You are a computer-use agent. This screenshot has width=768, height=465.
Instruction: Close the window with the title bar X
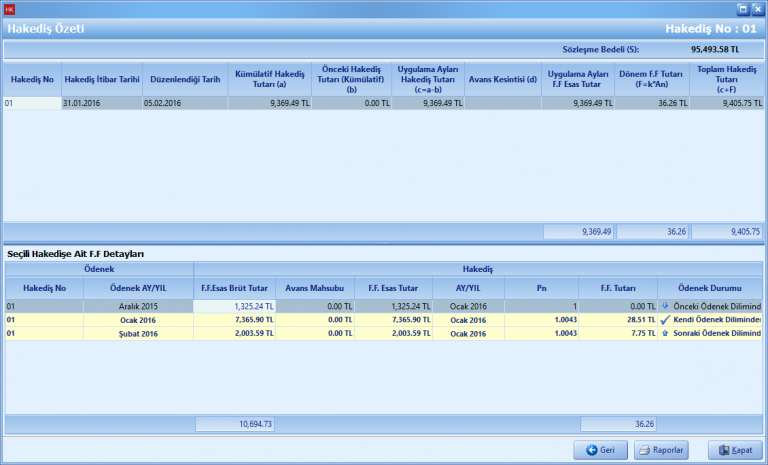tap(758, 9)
